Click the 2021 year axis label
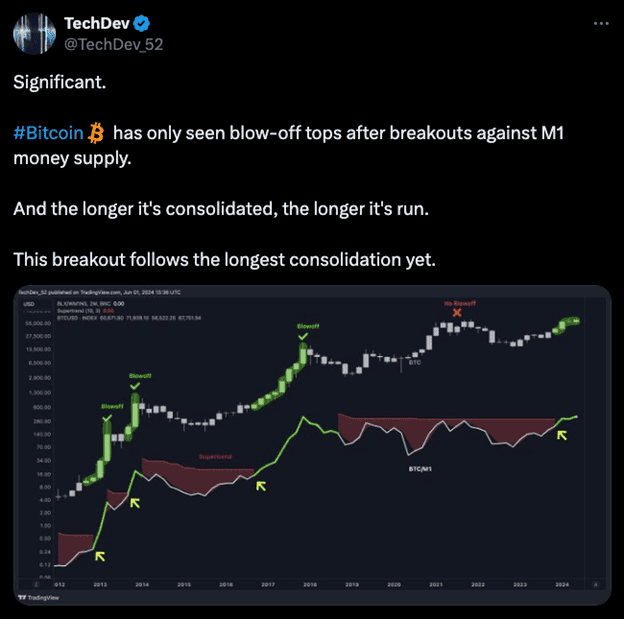The width and height of the screenshot is (624, 619). pyautogui.click(x=436, y=584)
